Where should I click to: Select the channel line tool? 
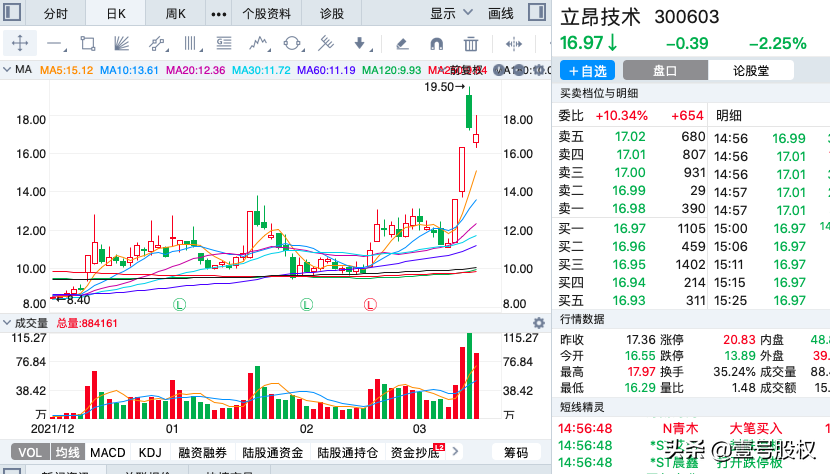(x=156, y=43)
